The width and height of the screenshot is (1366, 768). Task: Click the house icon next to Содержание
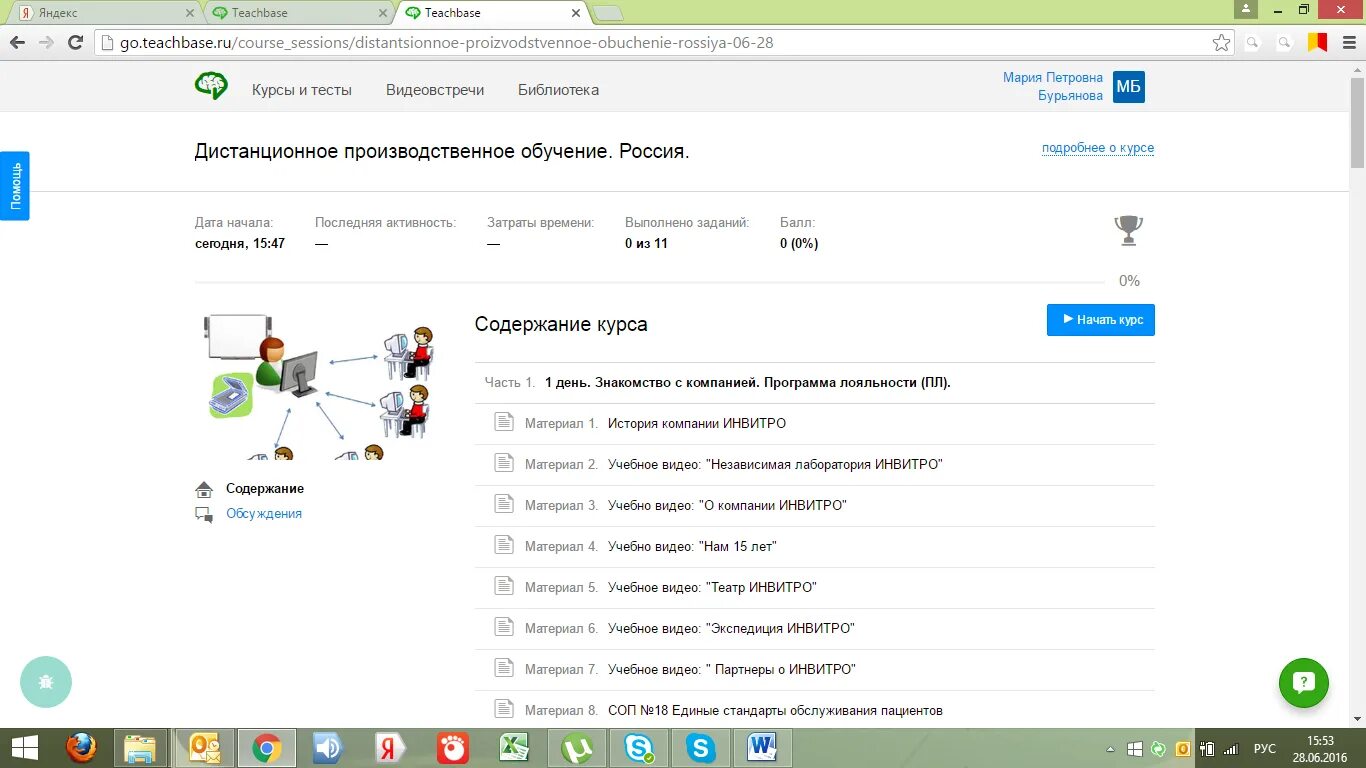(x=204, y=489)
